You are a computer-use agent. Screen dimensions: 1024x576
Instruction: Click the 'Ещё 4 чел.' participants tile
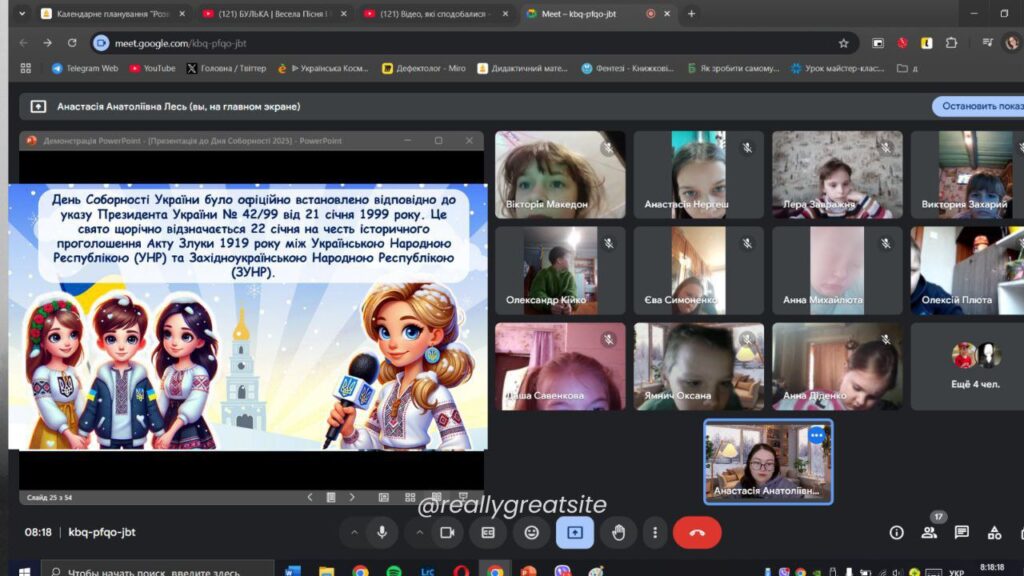pyautogui.click(x=975, y=367)
